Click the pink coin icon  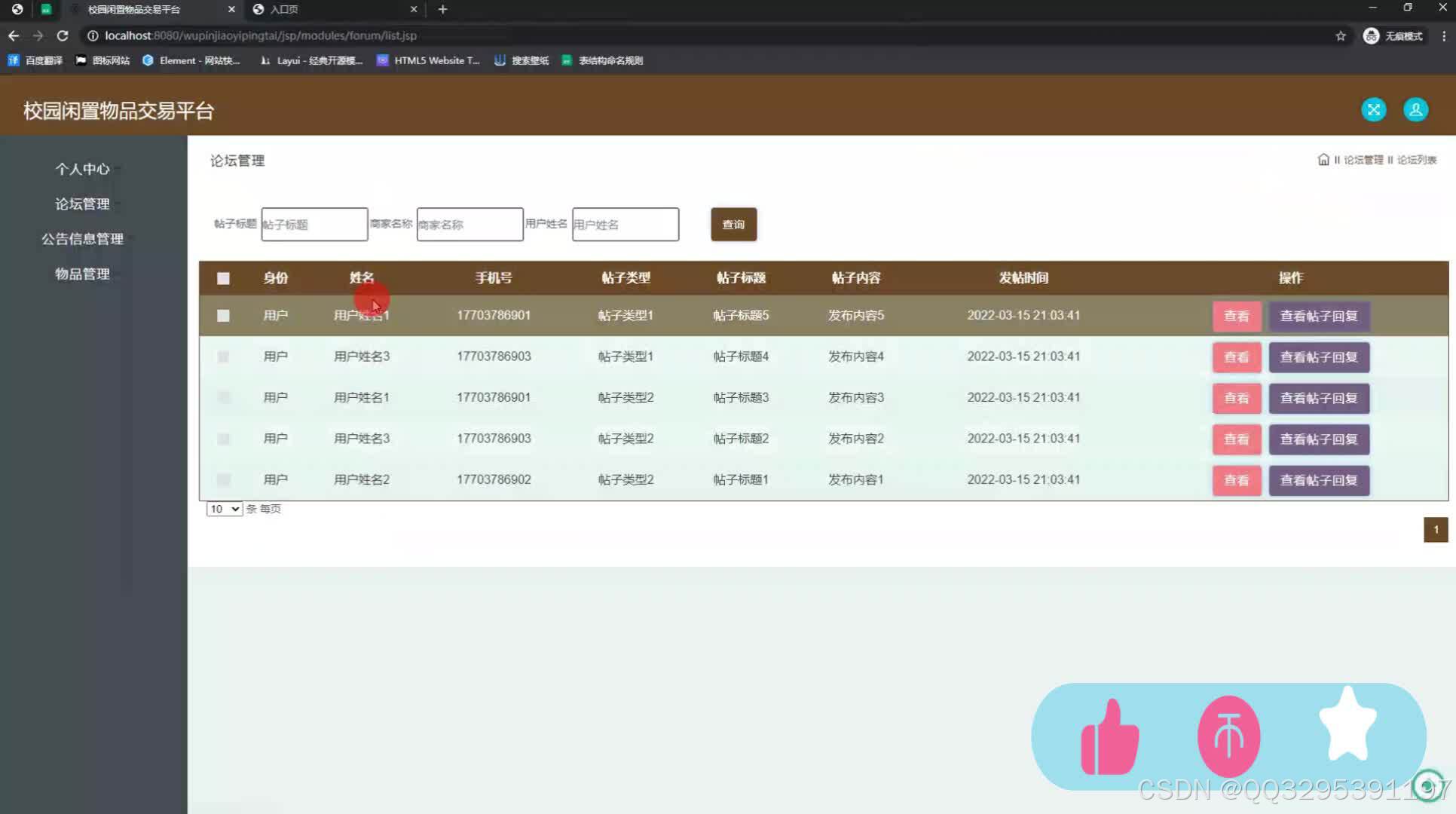click(1228, 736)
